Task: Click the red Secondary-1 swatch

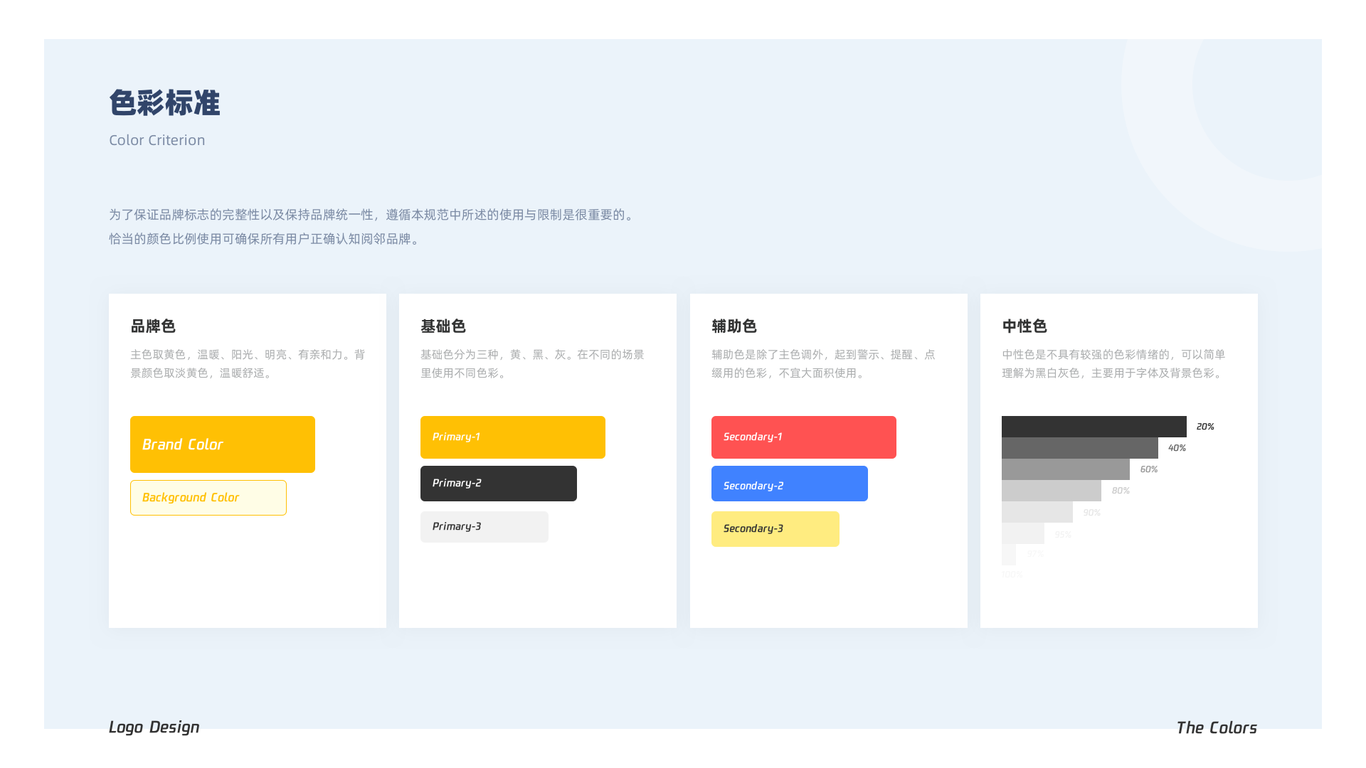Action: pyautogui.click(x=803, y=437)
